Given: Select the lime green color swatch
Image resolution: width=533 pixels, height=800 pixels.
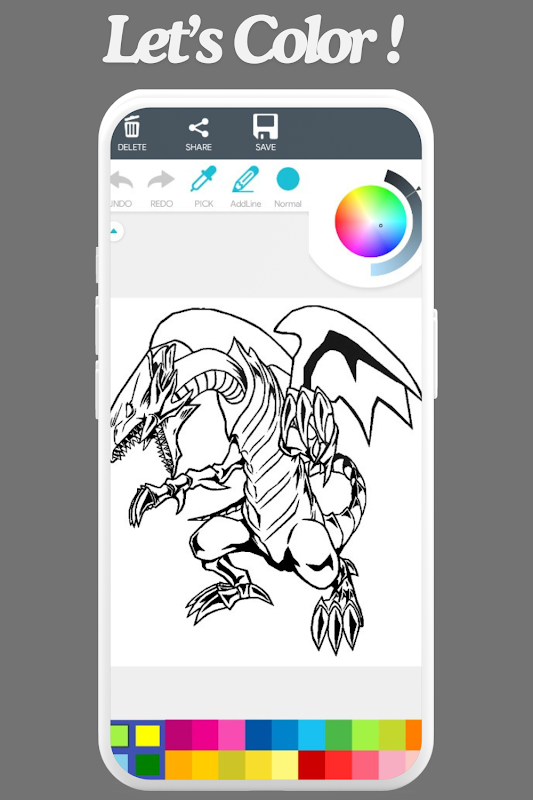Looking at the screenshot, I should click(x=365, y=735).
